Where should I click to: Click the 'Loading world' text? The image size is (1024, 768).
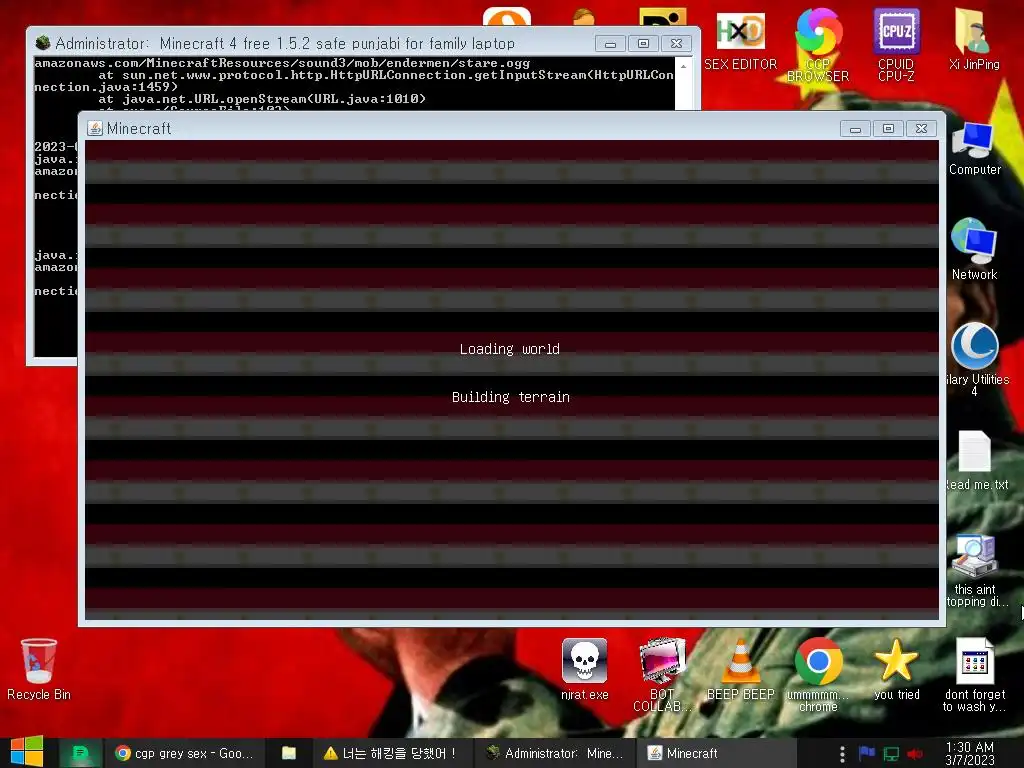tap(509, 349)
